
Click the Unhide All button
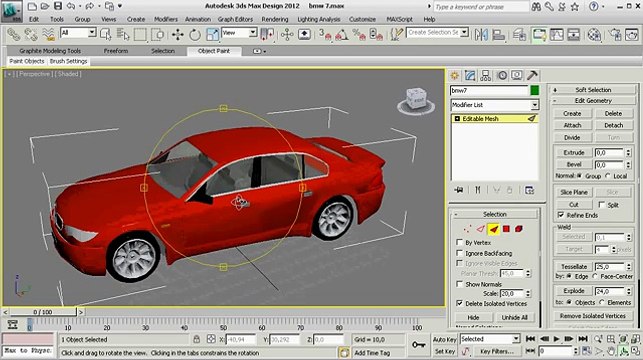coord(515,317)
